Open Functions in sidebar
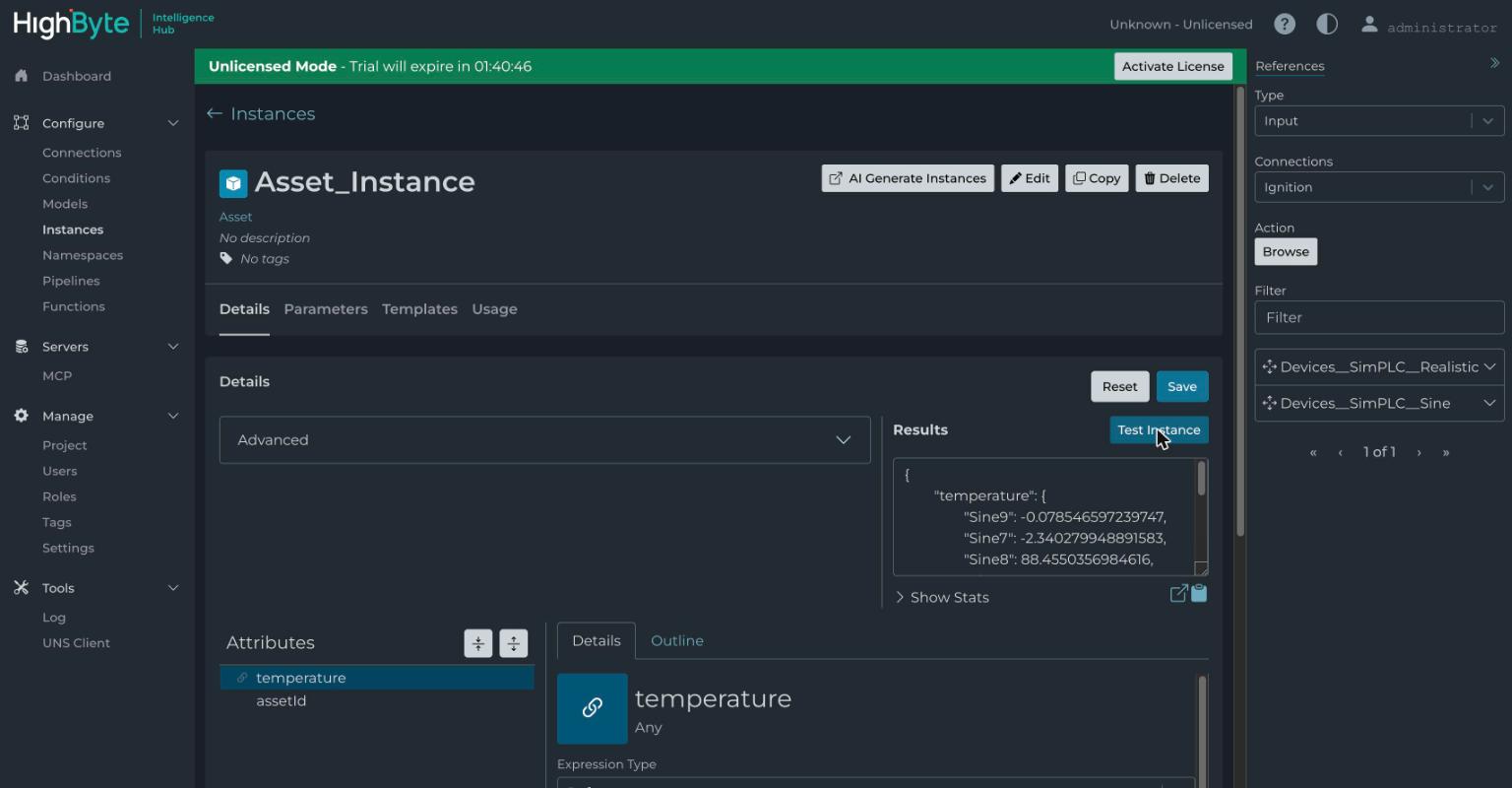This screenshot has height=788, width=1512. 74,306
